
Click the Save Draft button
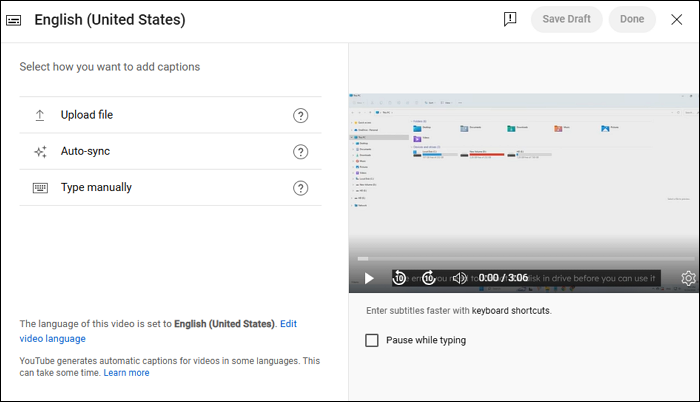[567, 19]
